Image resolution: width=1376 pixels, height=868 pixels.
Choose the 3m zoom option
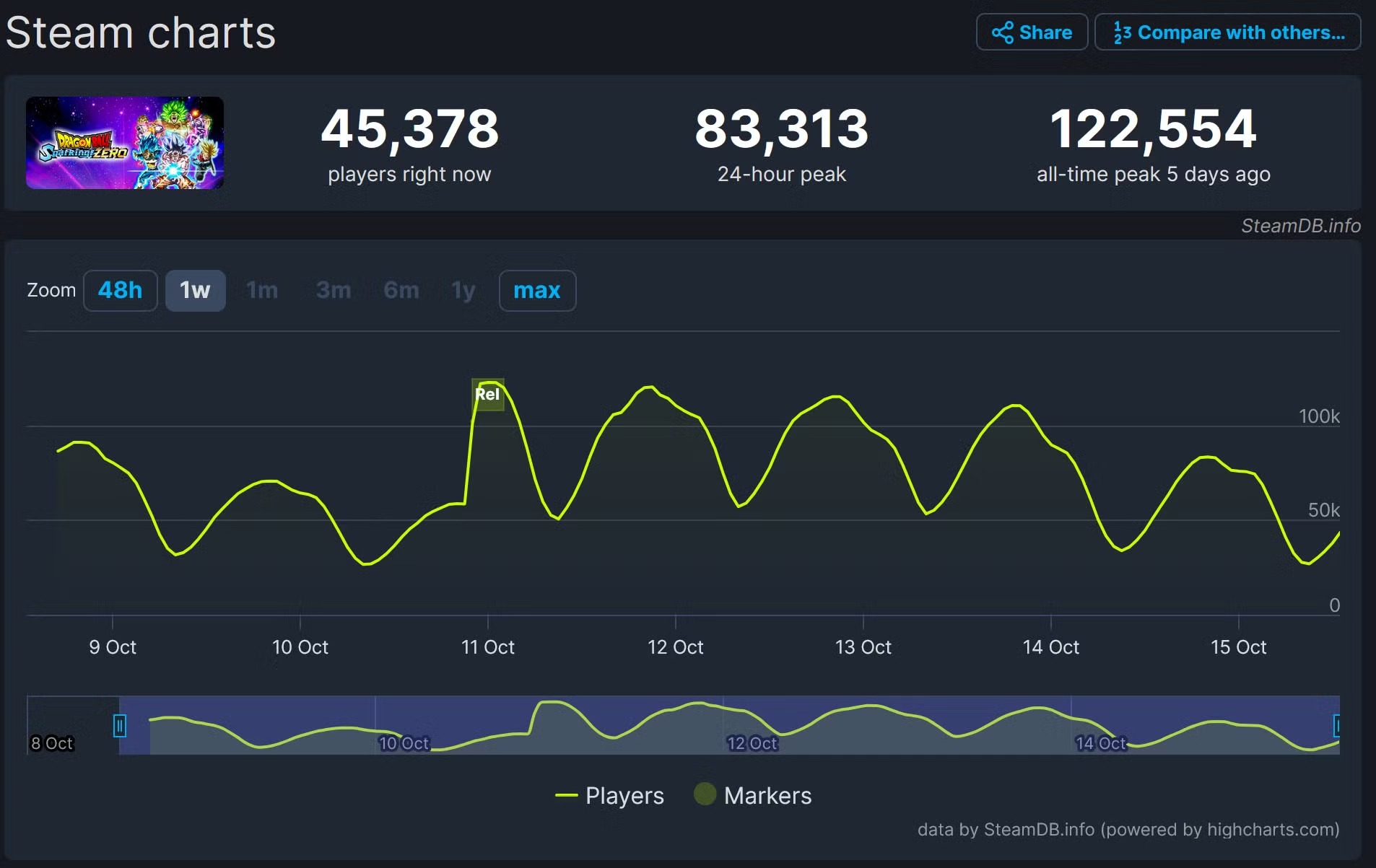[x=333, y=290]
